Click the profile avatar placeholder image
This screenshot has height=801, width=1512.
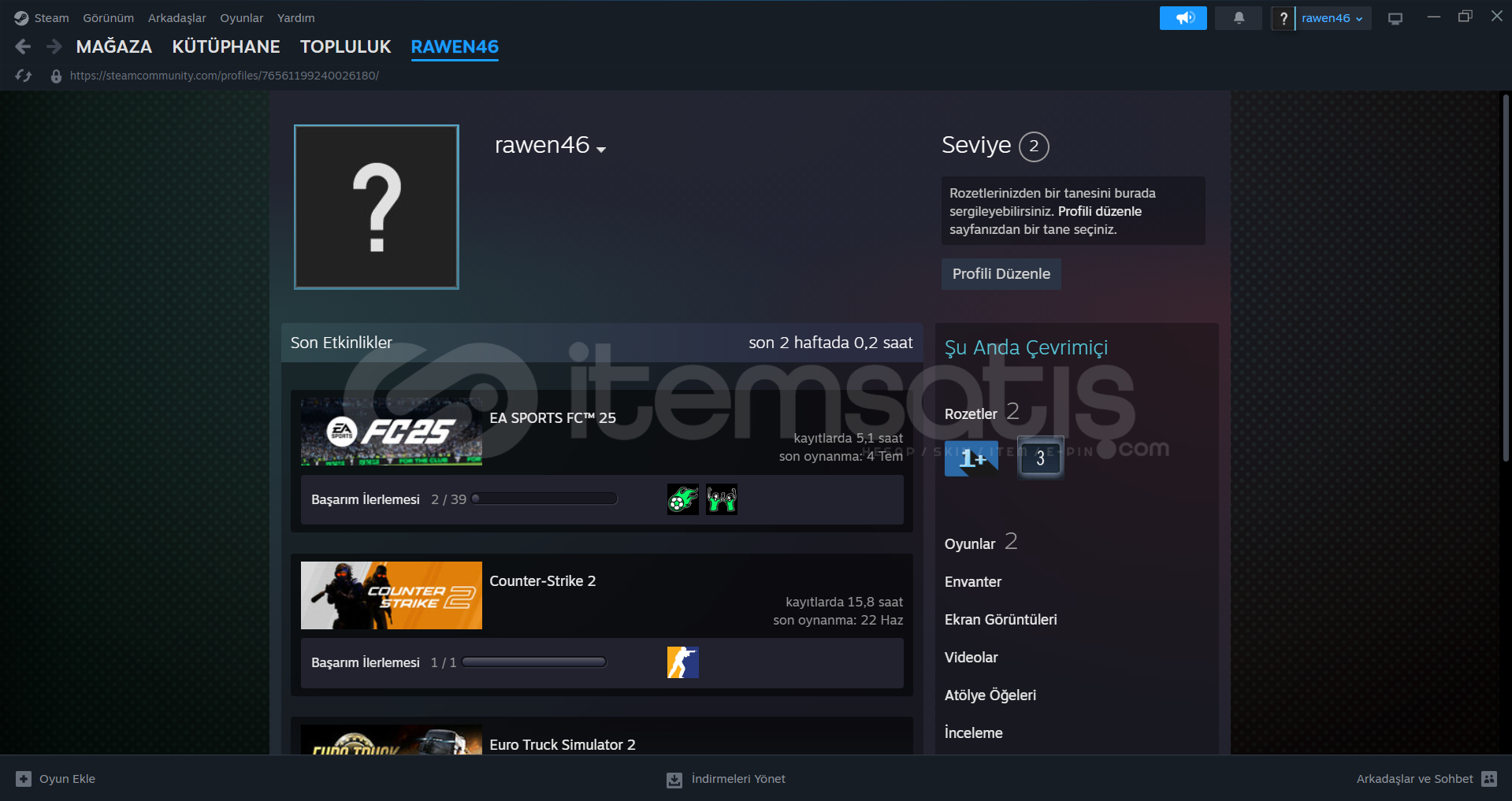click(x=377, y=207)
